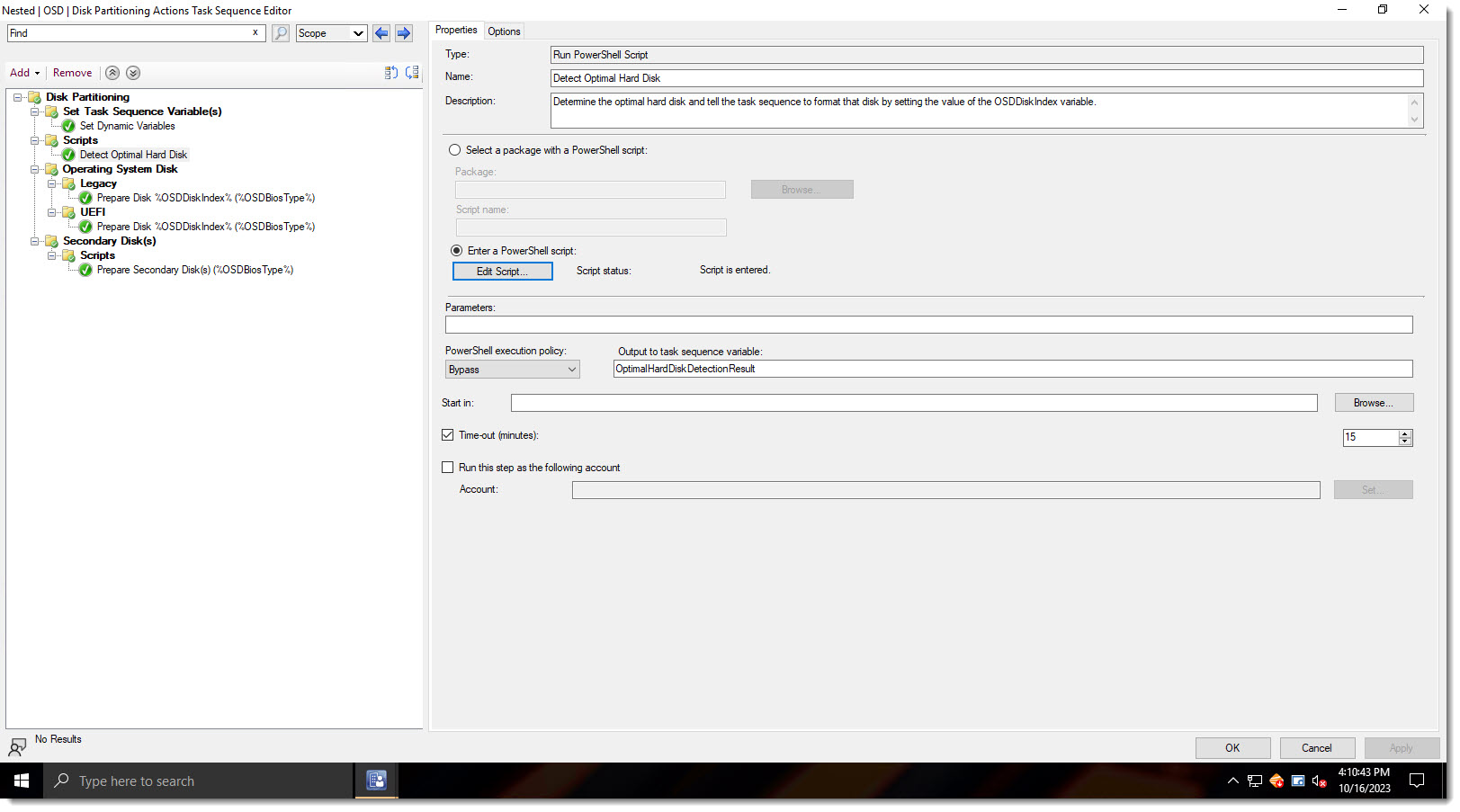Show hidden system tray icons
Screen dimensions: 1460x812
pos(1233,781)
